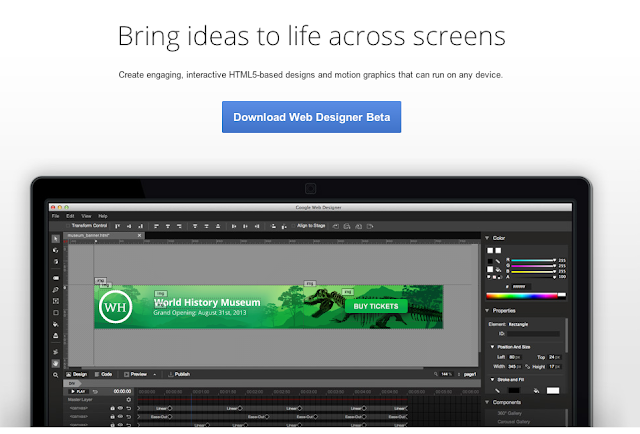Click the align right edges icon

click(x=179, y=226)
